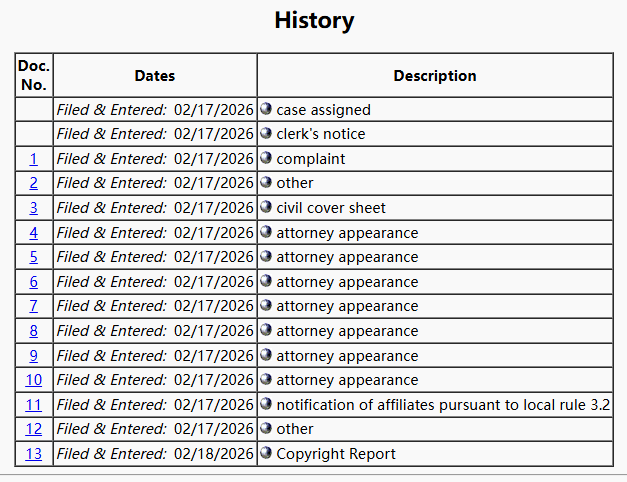Open document 13 Copyright Report link
Image resolution: width=627 pixels, height=482 pixels.
pyautogui.click(x=34, y=454)
